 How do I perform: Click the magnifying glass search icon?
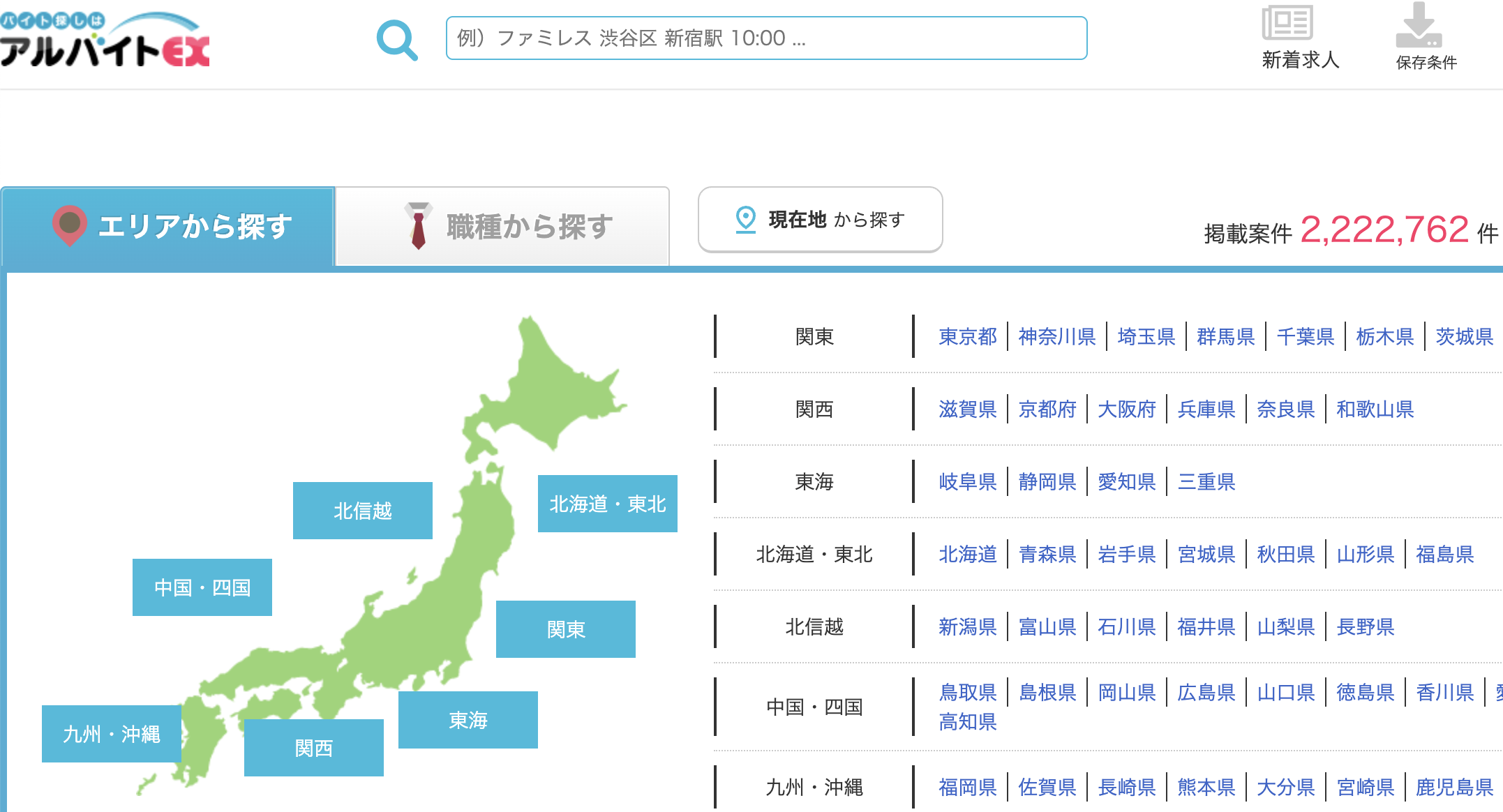pyautogui.click(x=396, y=40)
